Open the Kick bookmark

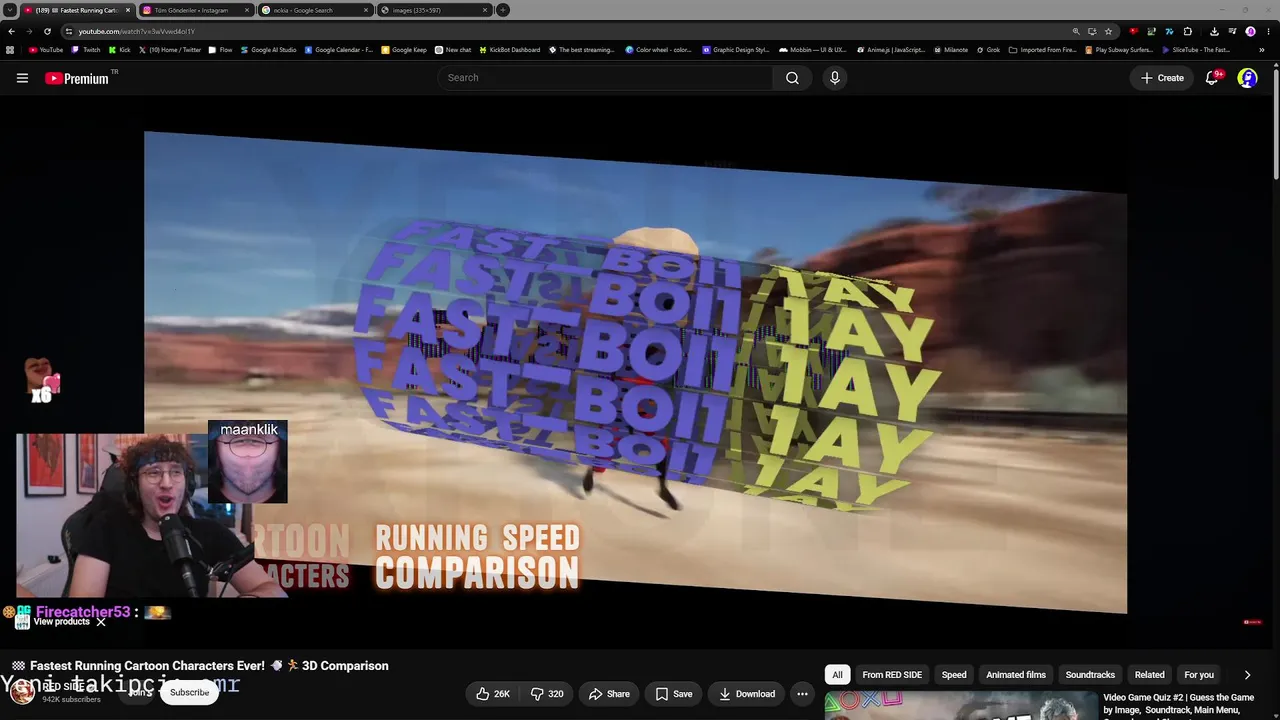(x=120, y=50)
